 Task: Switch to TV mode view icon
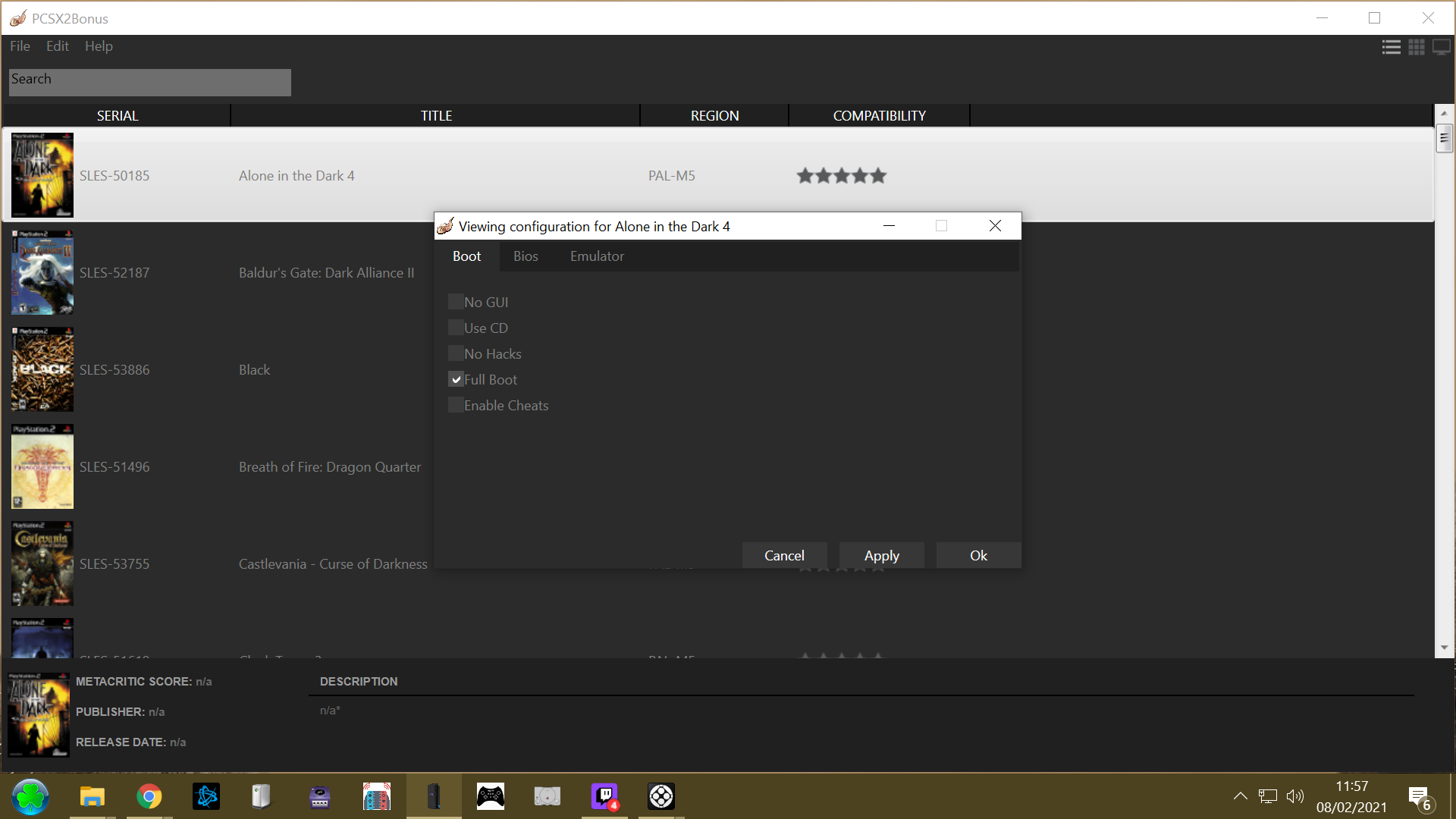click(x=1442, y=47)
